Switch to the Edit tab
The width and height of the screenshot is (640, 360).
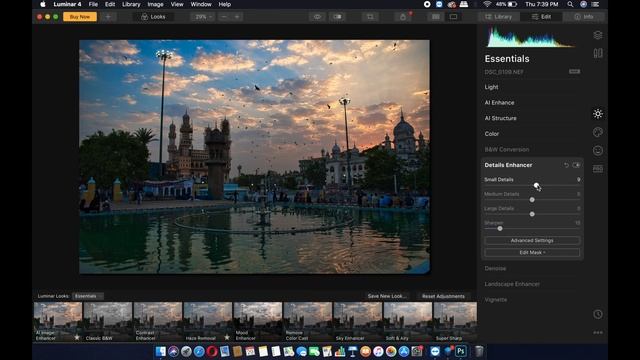click(541, 17)
